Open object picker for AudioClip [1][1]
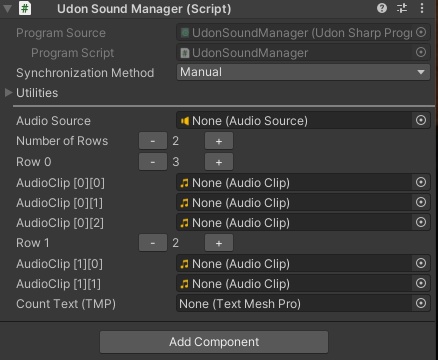The image size is (438, 360). [421, 283]
